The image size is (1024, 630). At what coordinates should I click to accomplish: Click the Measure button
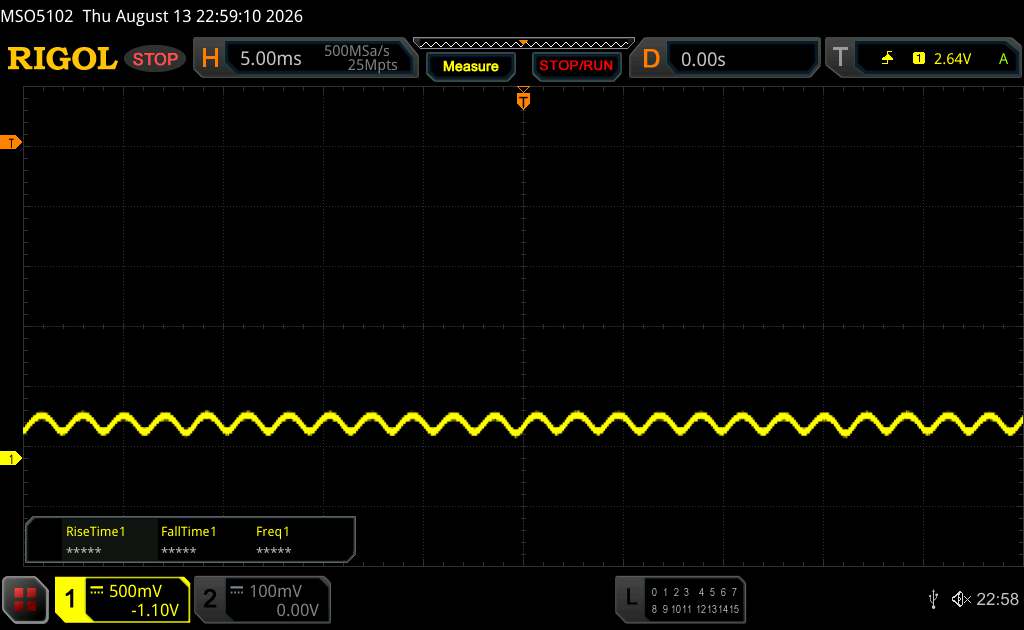point(470,66)
